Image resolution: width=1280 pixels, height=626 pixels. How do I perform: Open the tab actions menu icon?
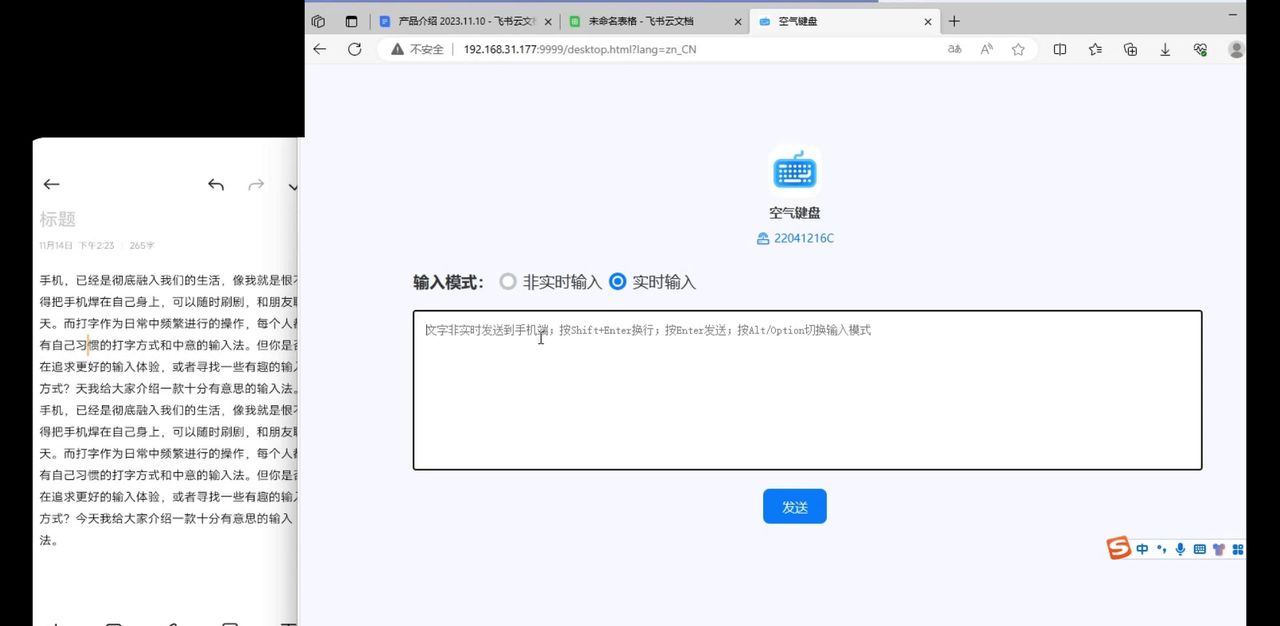tap(351, 21)
